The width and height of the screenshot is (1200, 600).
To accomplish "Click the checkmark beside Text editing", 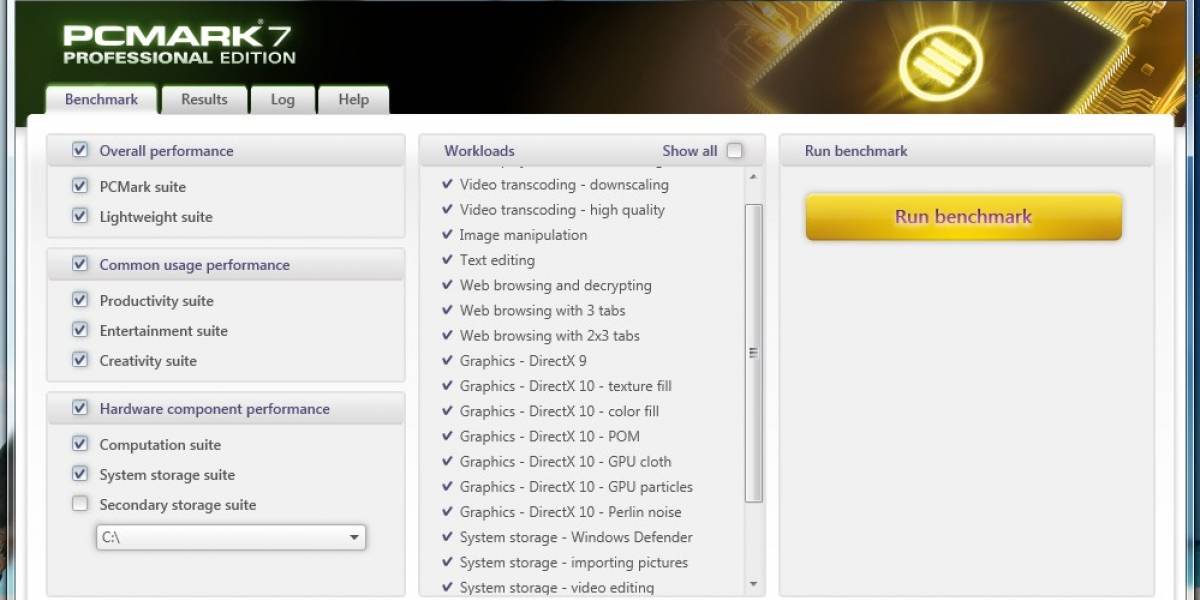I will pos(447,260).
